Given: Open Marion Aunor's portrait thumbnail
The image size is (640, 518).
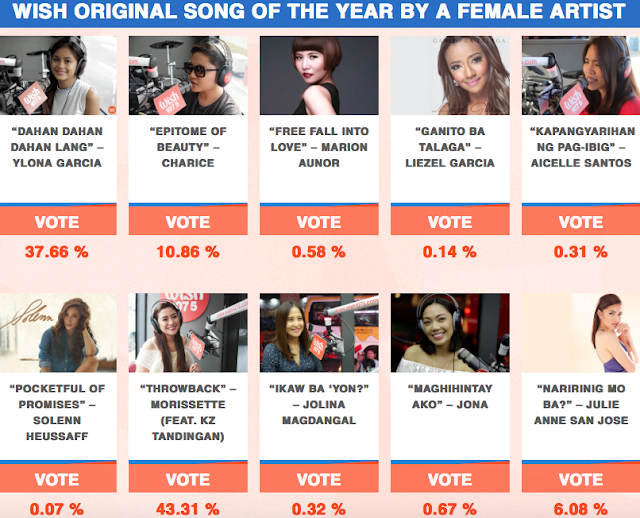Looking at the screenshot, I should (x=319, y=76).
